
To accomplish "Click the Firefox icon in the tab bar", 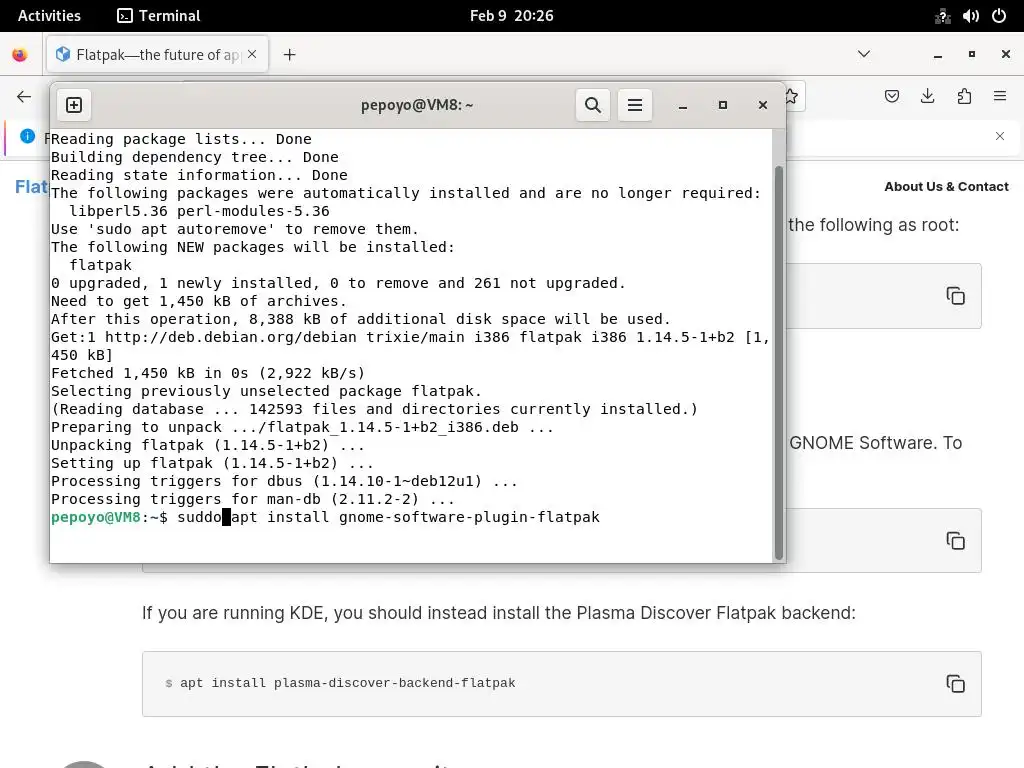I will coord(20,55).
